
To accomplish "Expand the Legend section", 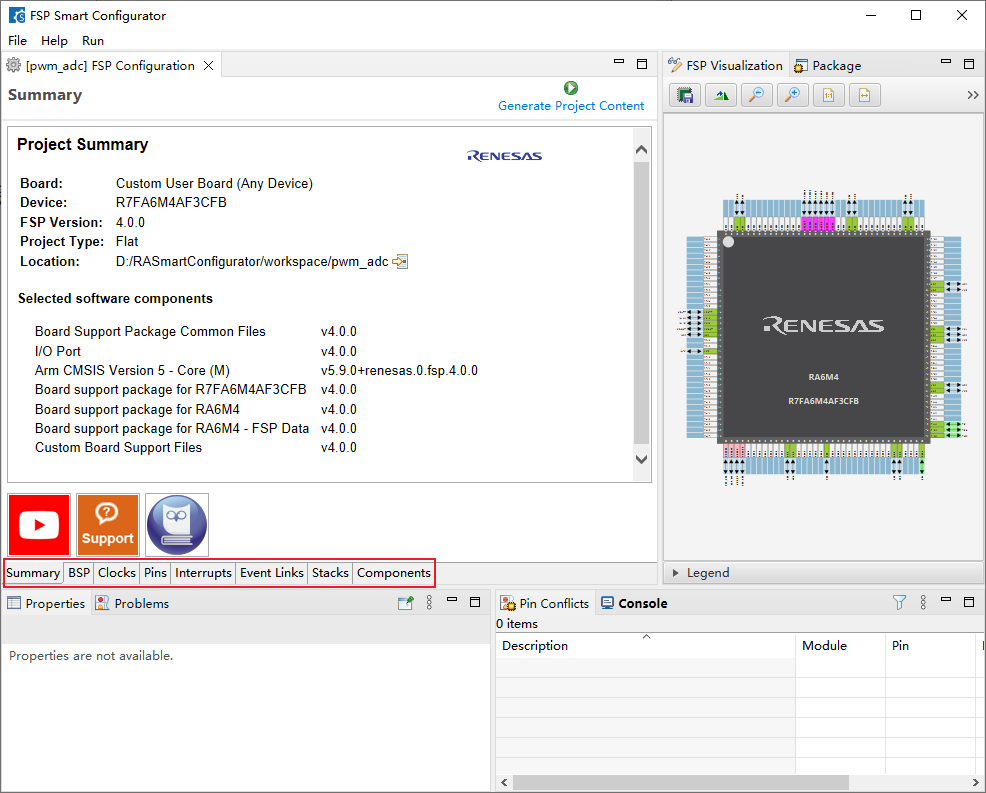I will (675, 573).
